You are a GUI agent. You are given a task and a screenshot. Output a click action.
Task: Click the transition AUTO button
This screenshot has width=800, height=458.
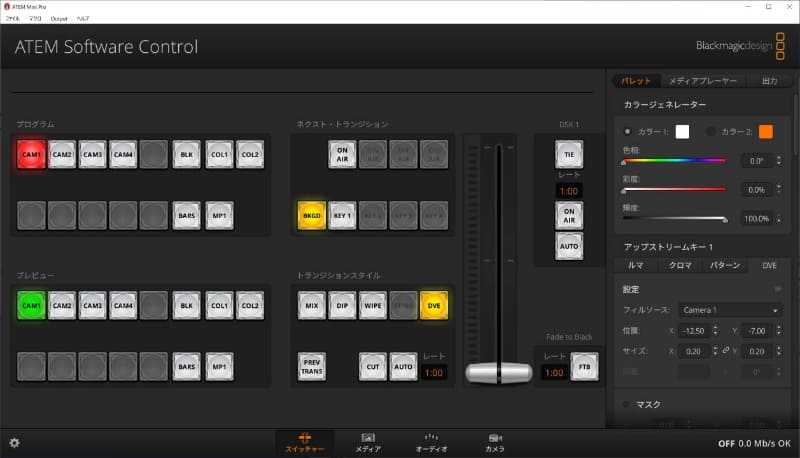403,366
